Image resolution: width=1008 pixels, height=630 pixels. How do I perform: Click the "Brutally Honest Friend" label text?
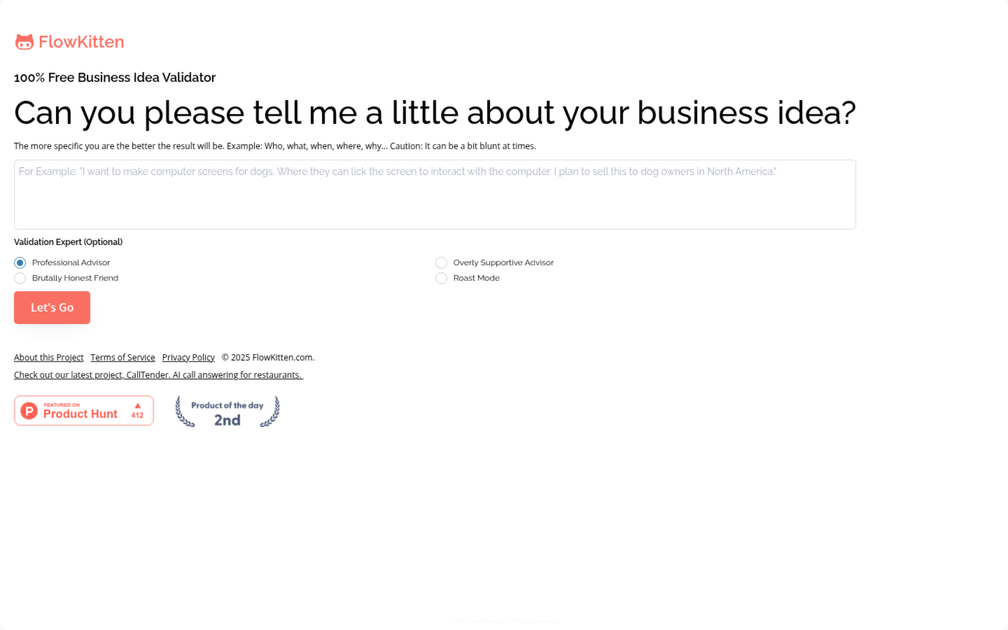click(x=75, y=278)
